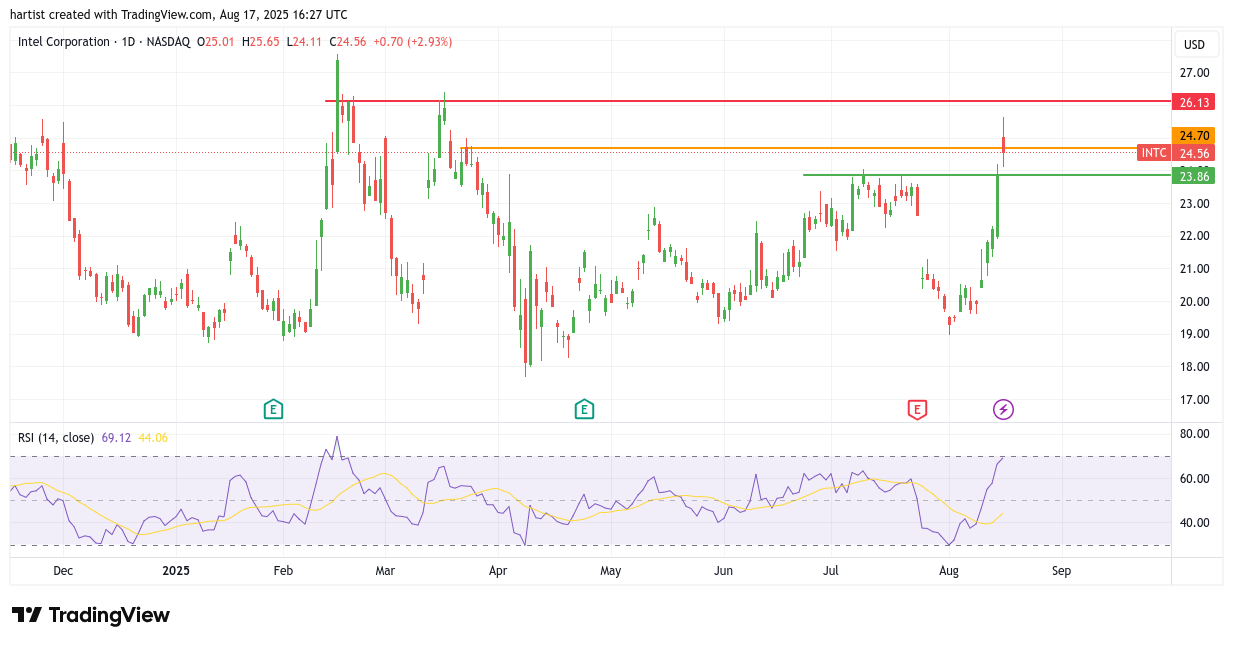
Task: Click the green earnings marker near late April
Action: click(x=584, y=409)
